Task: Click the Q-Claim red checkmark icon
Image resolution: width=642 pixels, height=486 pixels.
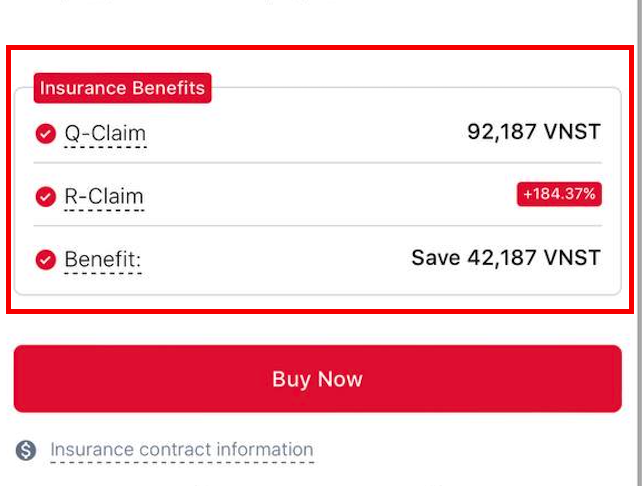Action: (45, 133)
